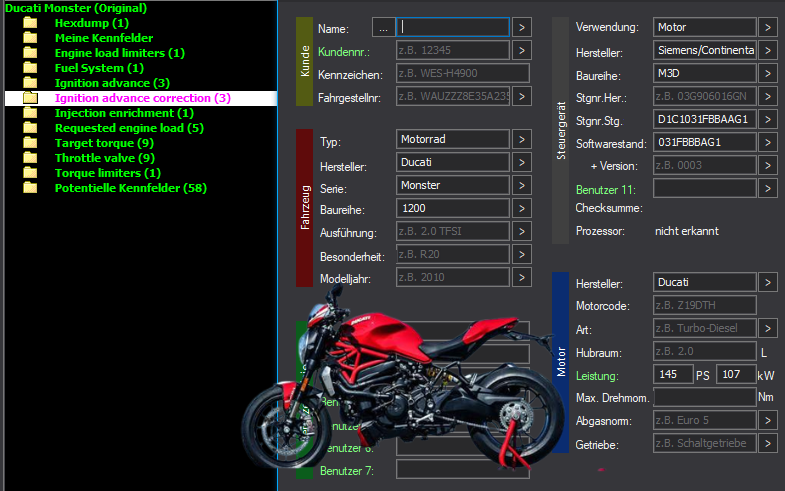Click folder icon beside Target torque
The height and width of the screenshot is (491, 785).
[31, 143]
